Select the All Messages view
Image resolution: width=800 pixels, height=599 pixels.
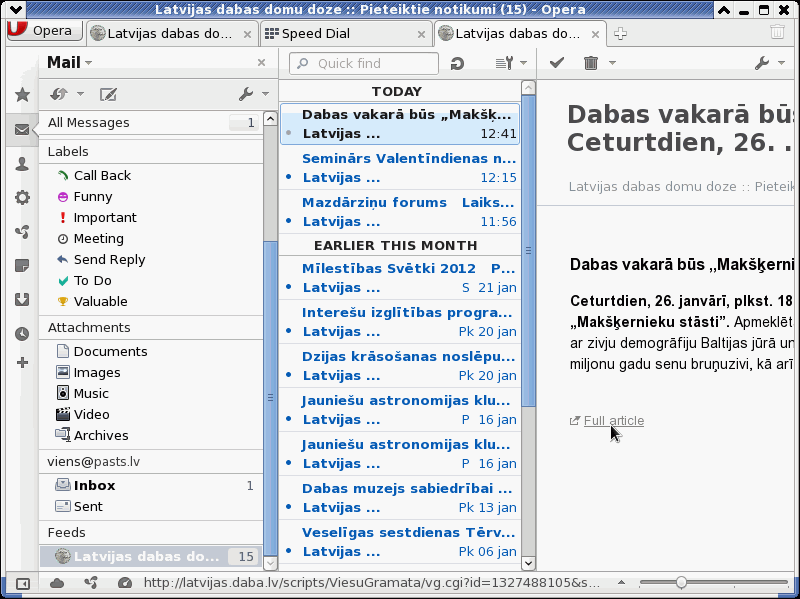pyautogui.click(x=151, y=122)
